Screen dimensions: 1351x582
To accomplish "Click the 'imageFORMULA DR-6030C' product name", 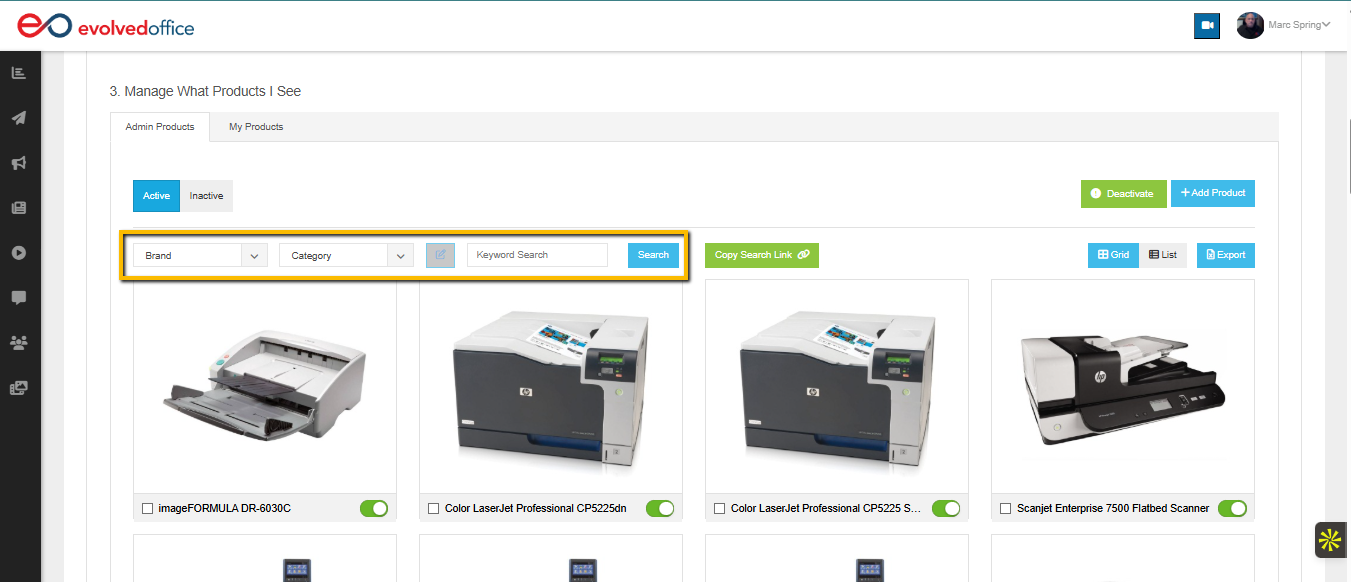I will tap(224, 509).
